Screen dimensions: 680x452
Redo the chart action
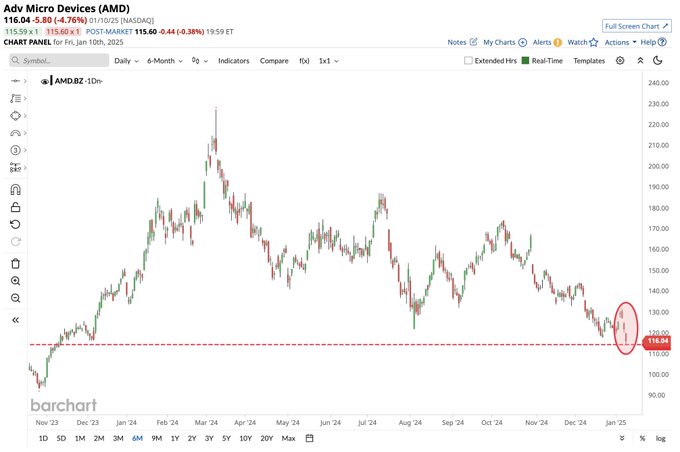pyautogui.click(x=15, y=242)
